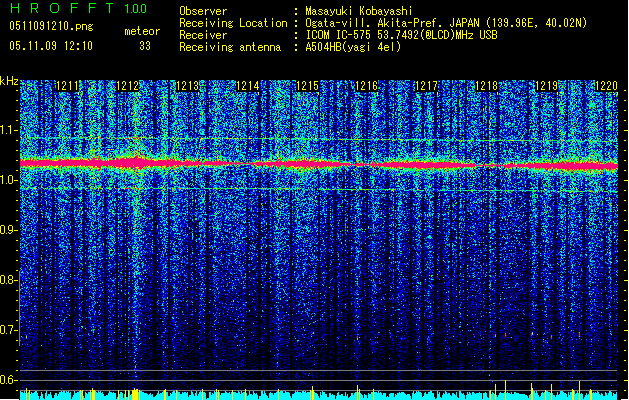This screenshot has width=629, height=400.
Task: Click the 0.9 kHz axis label
Action: 8,230
